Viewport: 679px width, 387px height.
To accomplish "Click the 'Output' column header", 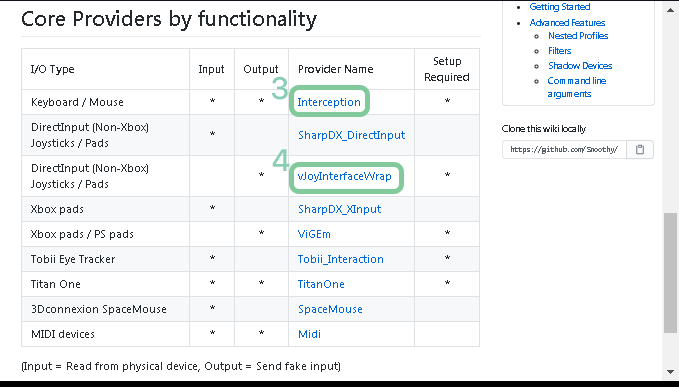I will point(261,69).
